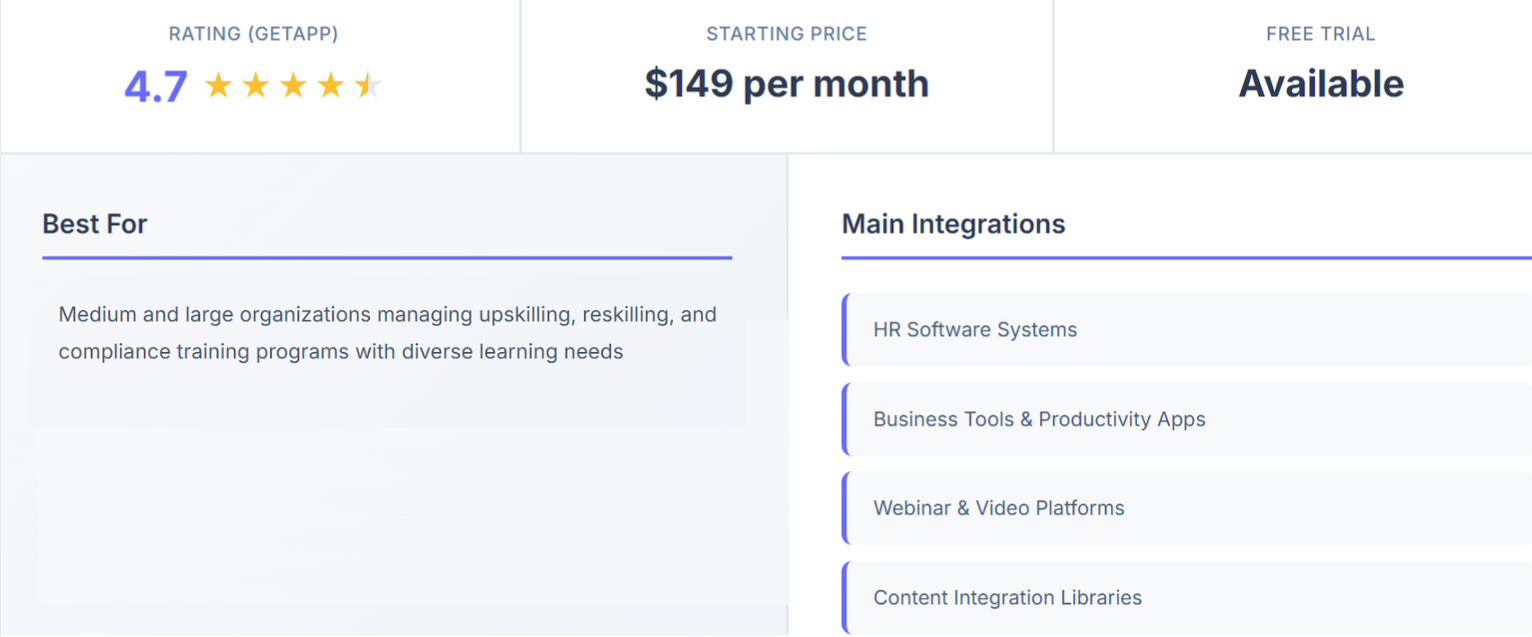Click the RATING (GETAPP) label

tap(254, 34)
